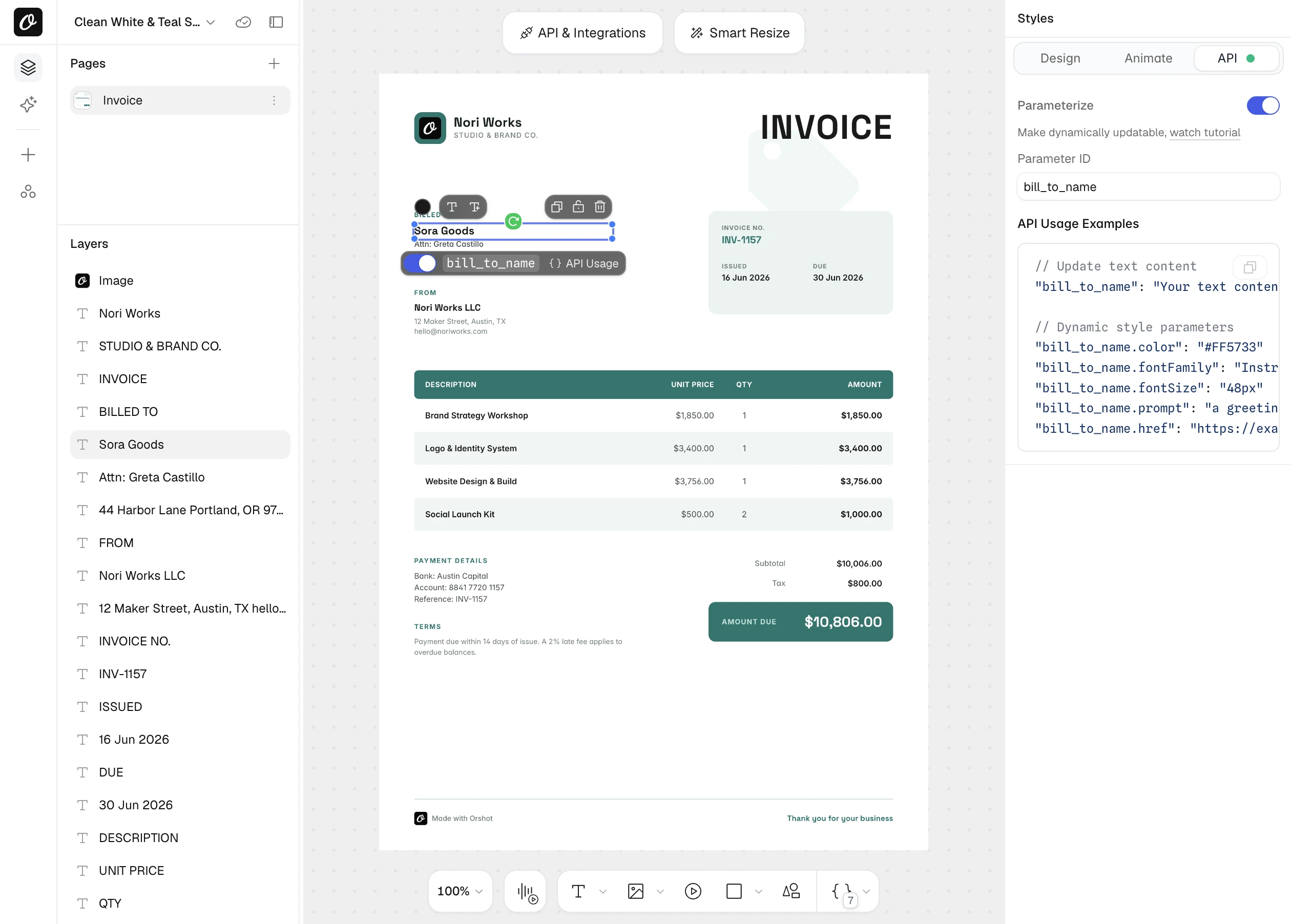Select the rectangle shape tool
The height and width of the screenshot is (924, 1291).
(x=734, y=891)
